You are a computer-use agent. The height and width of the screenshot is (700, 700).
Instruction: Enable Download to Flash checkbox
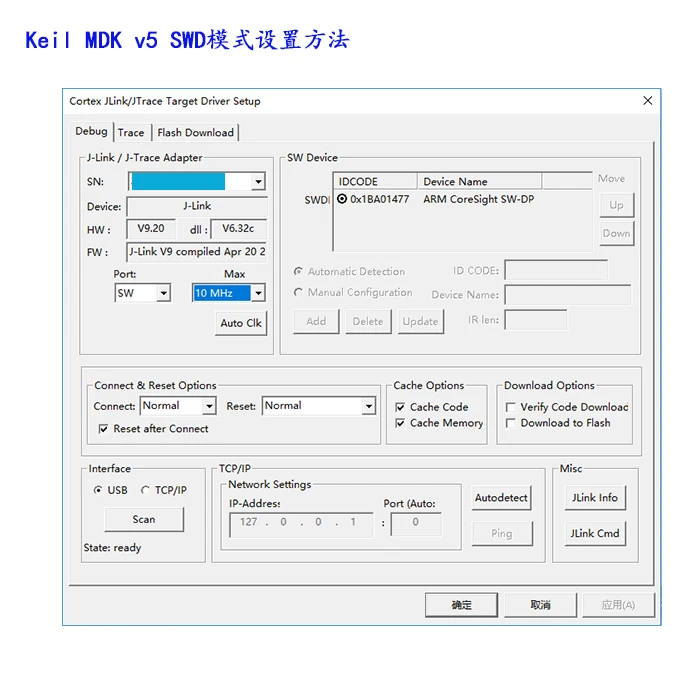(511, 423)
